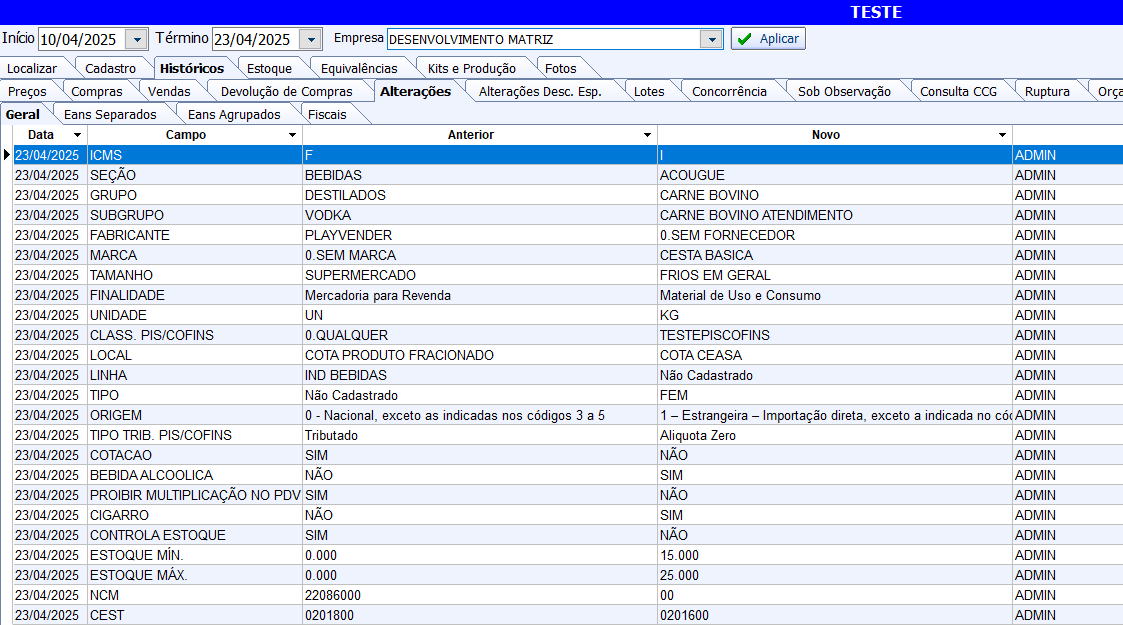
Task: Click into the Início date field
Action: [80, 40]
